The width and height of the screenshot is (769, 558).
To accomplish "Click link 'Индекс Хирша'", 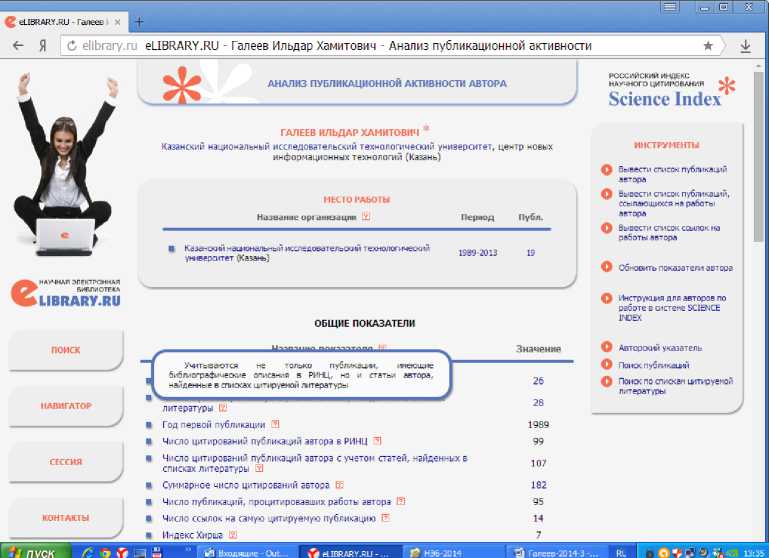I will [192, 535].
